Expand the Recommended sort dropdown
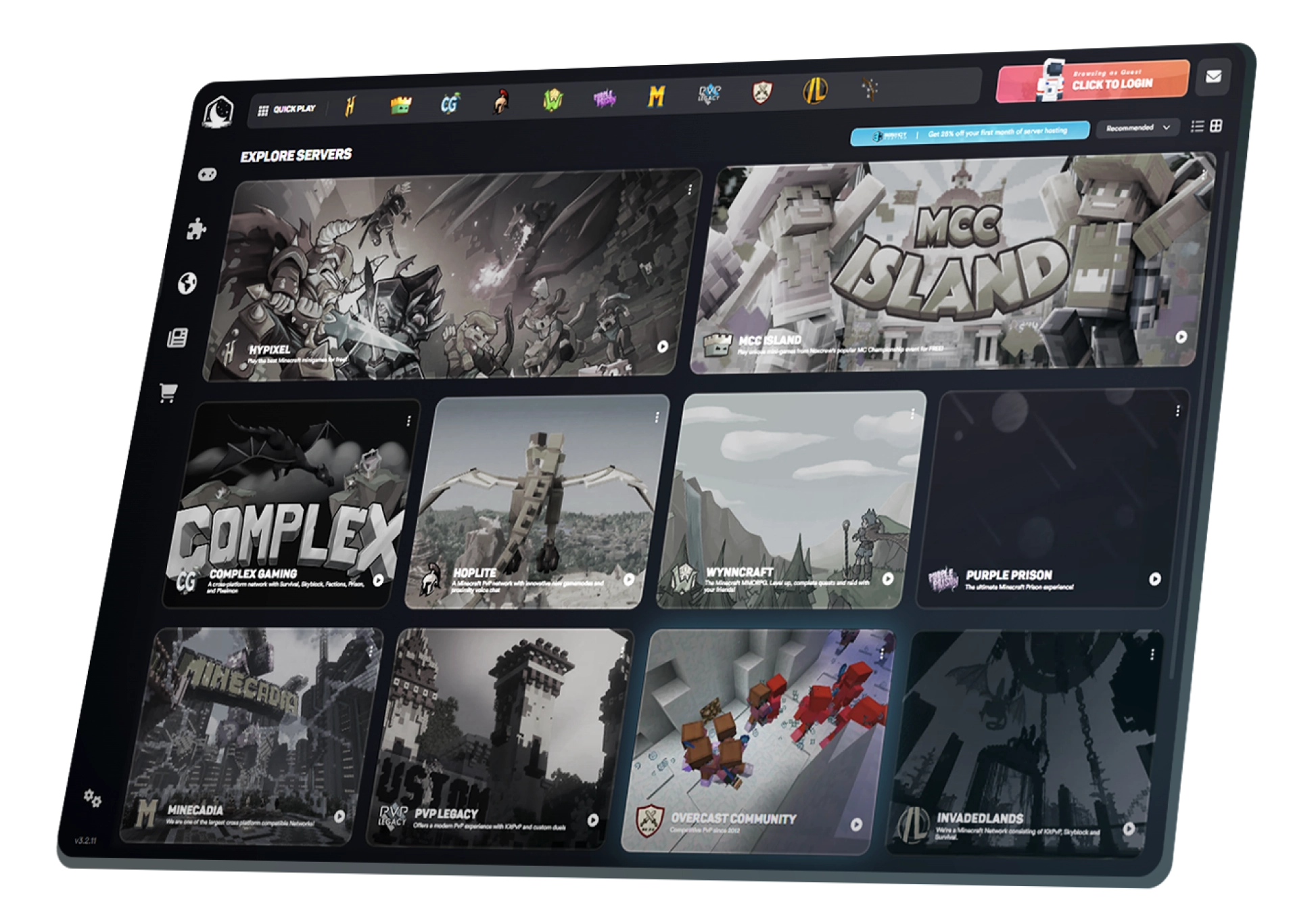Viewport: 1316px width, 920px height. click(x=1138, y=127)
